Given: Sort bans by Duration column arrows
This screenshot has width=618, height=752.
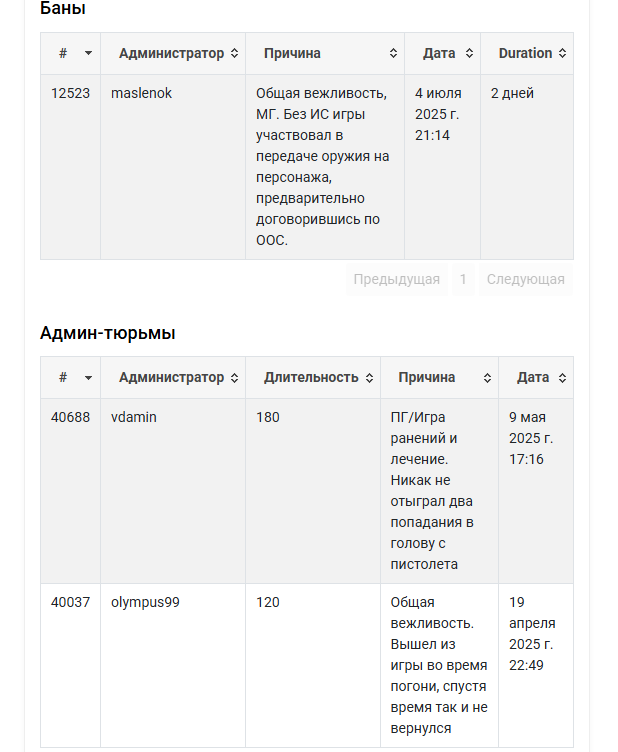Looking at the screenshot, I should pyautogui.click(x=562, y=53).
